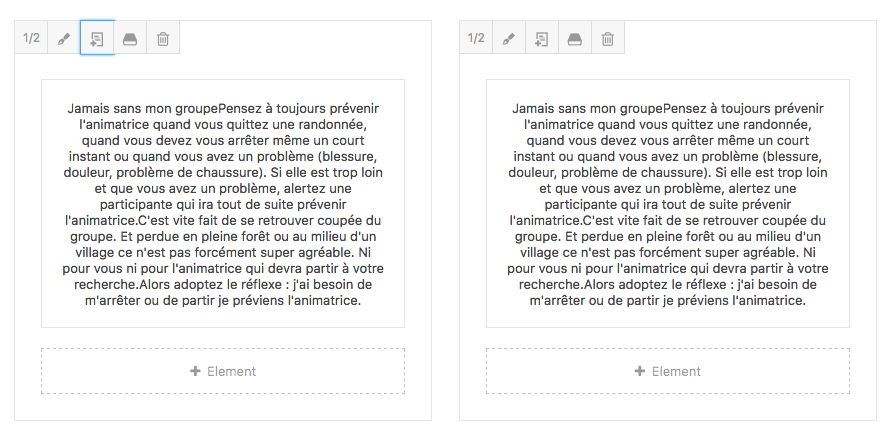Click the dashed Element button in the right column
This screenshot has width=887, height=433.
tap(668, 371)
